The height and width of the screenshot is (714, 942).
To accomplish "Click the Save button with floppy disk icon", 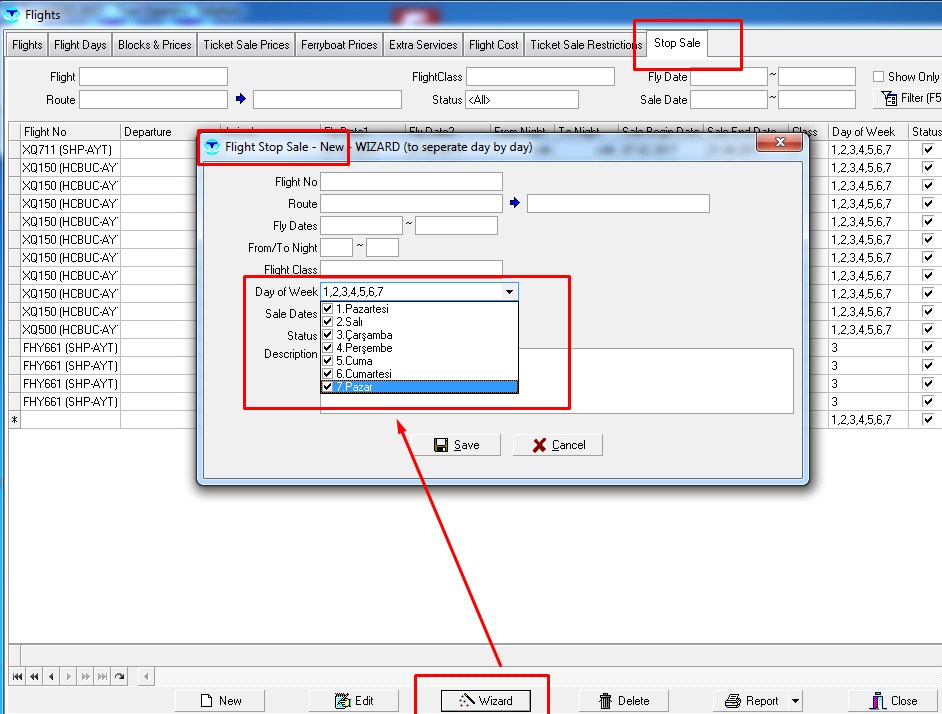I will pos(456,445).
